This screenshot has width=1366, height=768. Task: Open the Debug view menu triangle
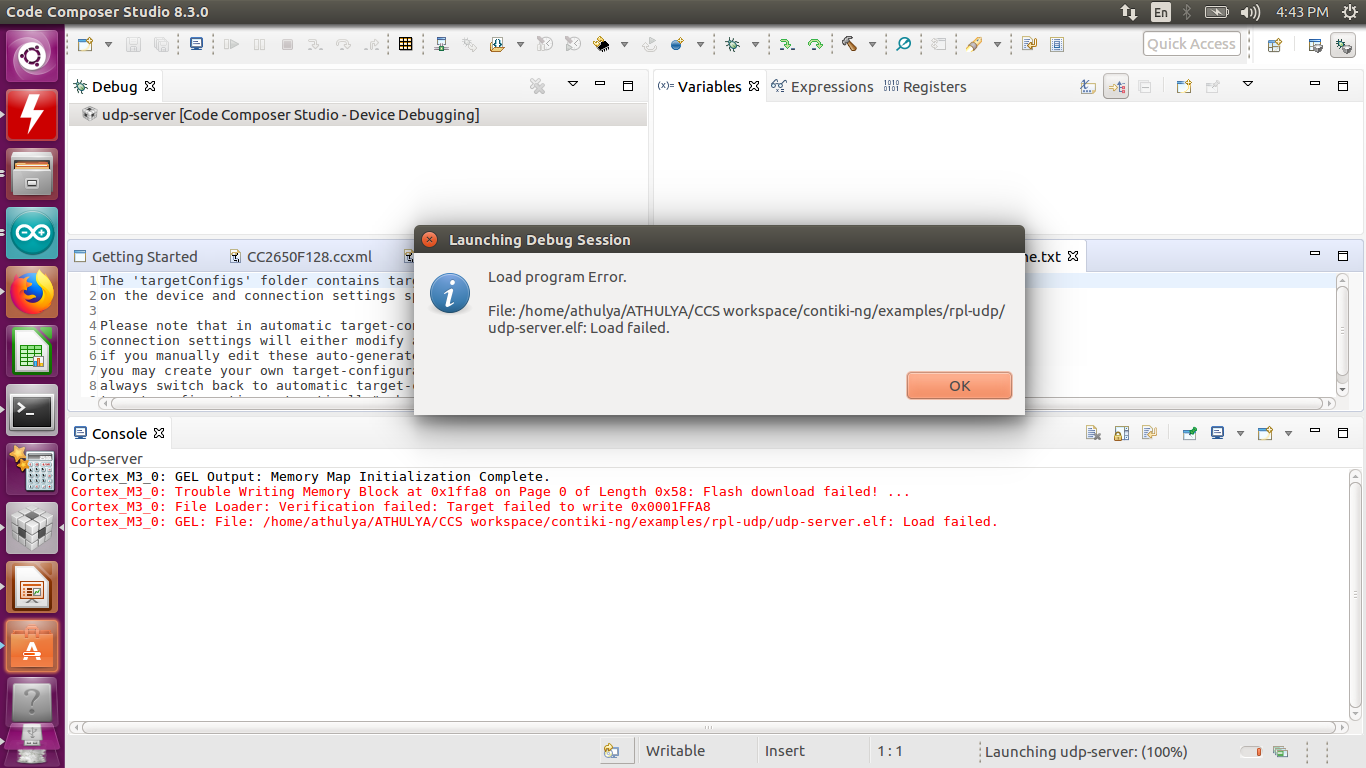pos(573,85)
